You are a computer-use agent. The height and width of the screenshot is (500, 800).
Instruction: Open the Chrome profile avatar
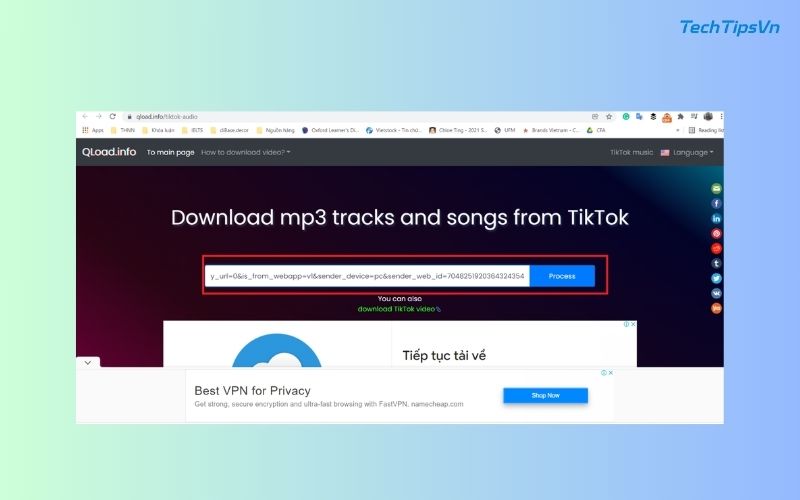tap(708, 116)
